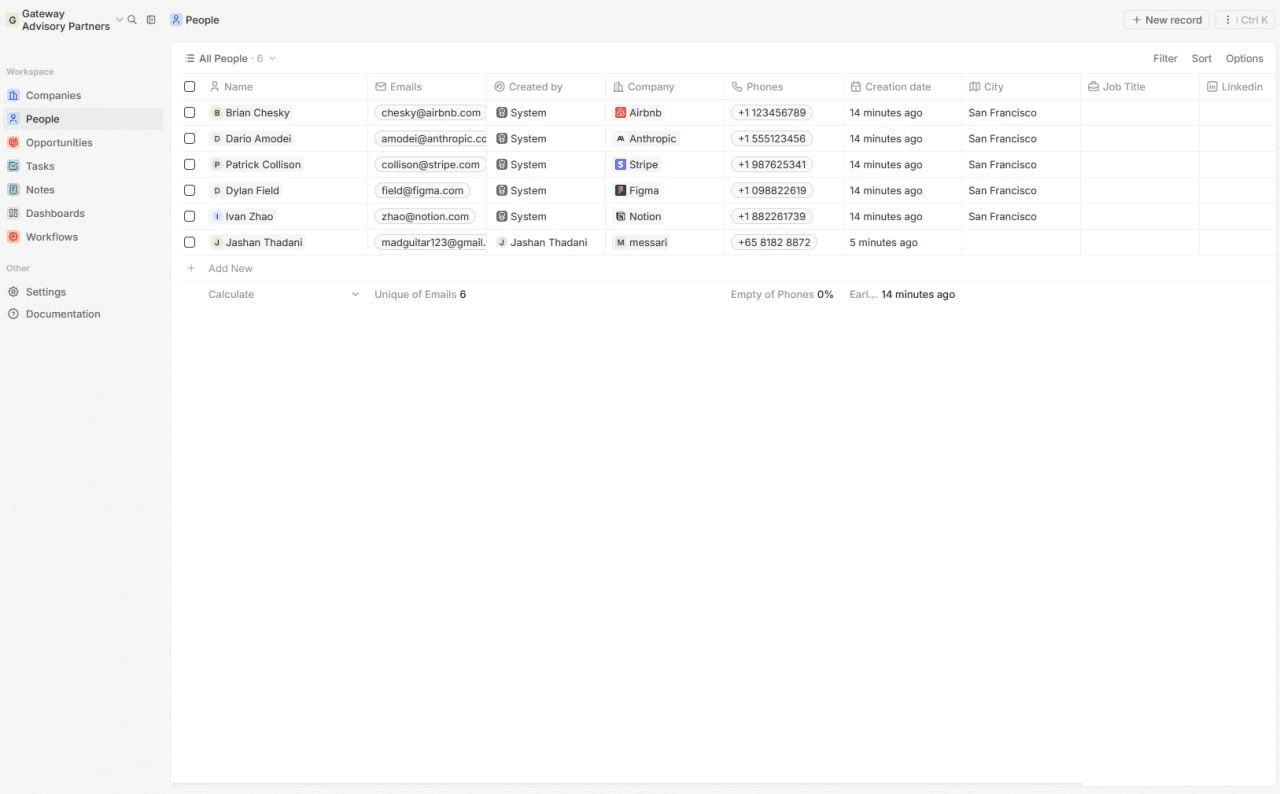Click the Filter button

(1165, 59)
